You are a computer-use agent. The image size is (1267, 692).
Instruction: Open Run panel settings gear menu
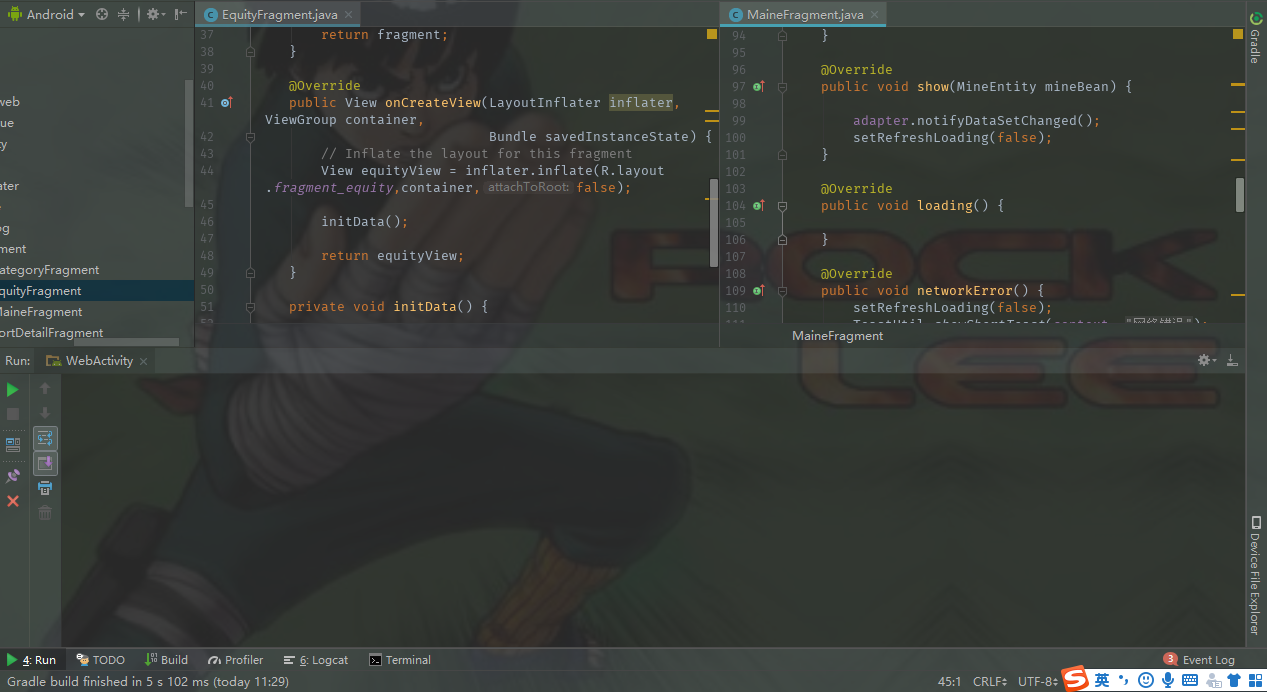(1204, 360)
